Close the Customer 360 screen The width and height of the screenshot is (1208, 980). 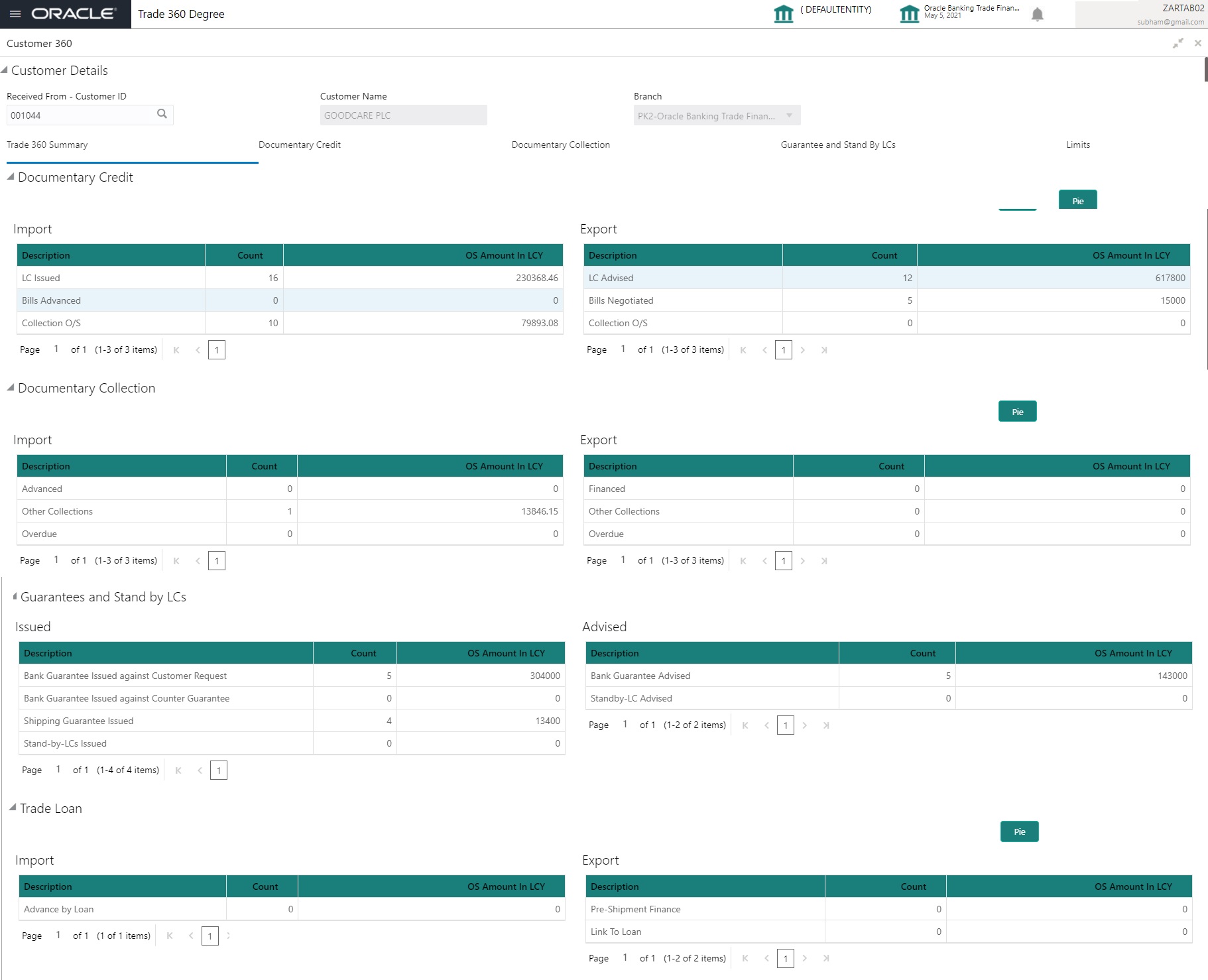(x=1198, y=43)
